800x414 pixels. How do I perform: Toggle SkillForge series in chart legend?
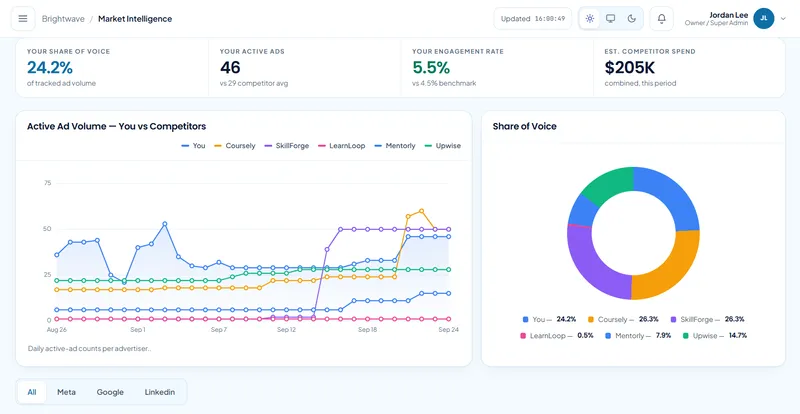click(x=287, y=146)
